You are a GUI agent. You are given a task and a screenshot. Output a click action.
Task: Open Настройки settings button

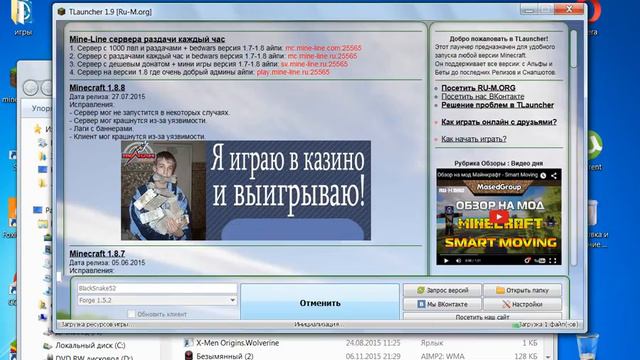pyautogui.click(x=522, y=304)
